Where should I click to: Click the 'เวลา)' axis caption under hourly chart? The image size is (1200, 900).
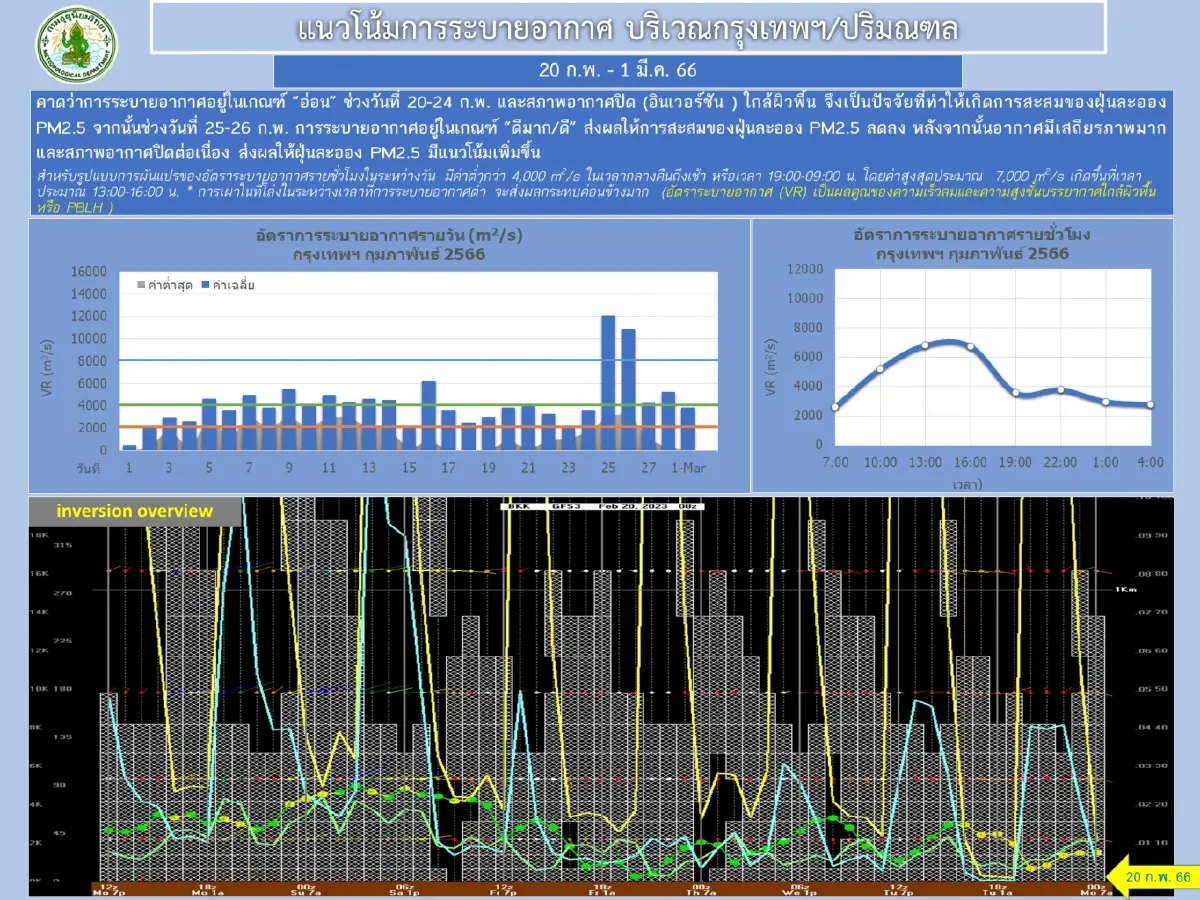tap(967, 484)
